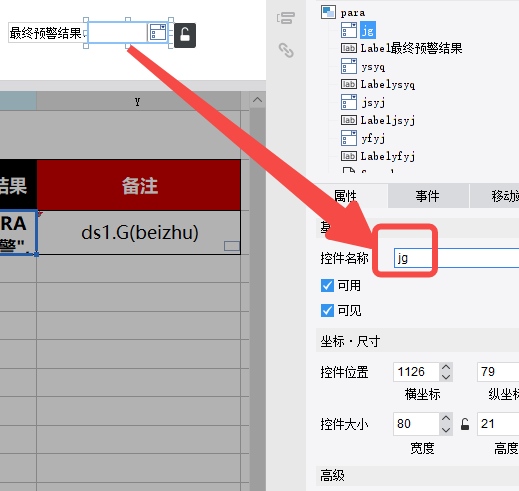Click the para root node icon
519x491 pixels.
point(328,12)
